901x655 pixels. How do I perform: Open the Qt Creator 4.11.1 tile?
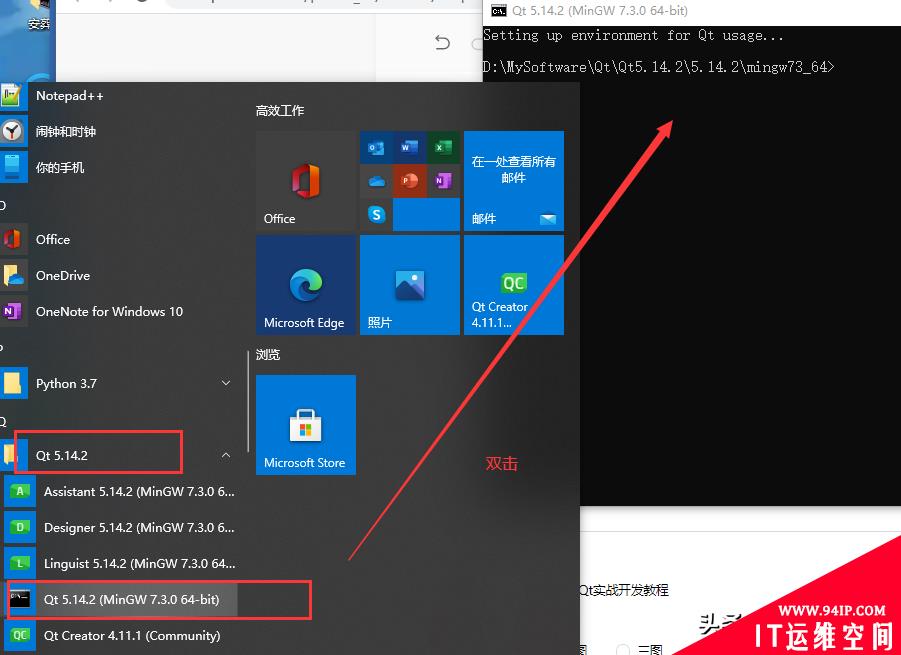tap(514, 285)
